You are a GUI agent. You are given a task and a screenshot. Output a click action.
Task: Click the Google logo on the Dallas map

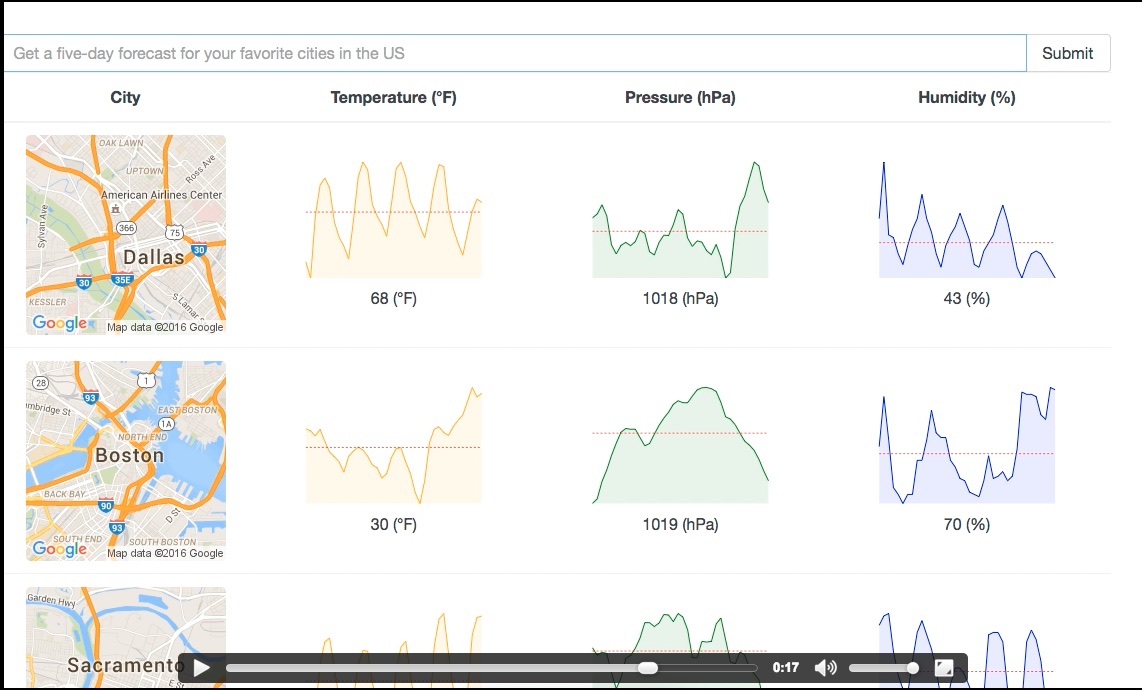tap(59, 323)
